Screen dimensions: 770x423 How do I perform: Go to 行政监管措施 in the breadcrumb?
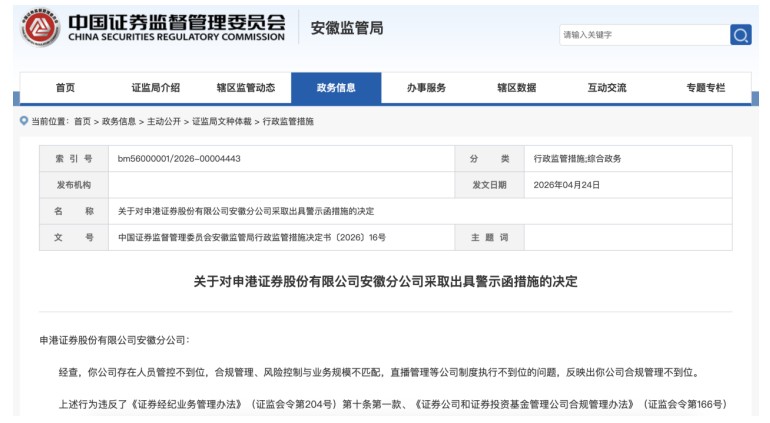point(288,121)
